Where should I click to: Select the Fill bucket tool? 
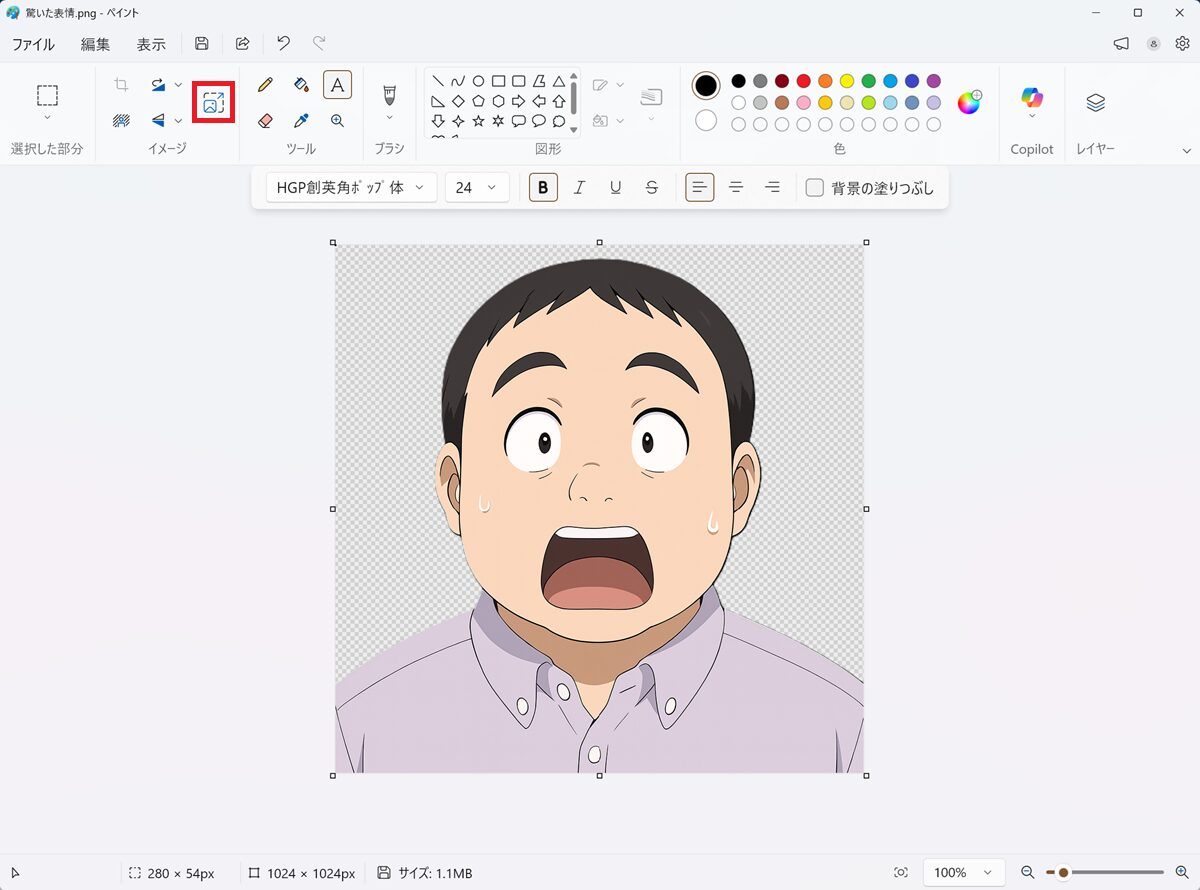tap(301, 85)
